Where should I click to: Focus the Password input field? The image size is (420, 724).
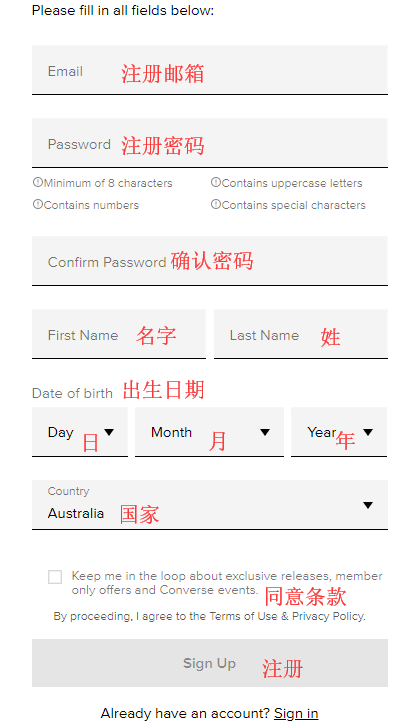point(210,143)
